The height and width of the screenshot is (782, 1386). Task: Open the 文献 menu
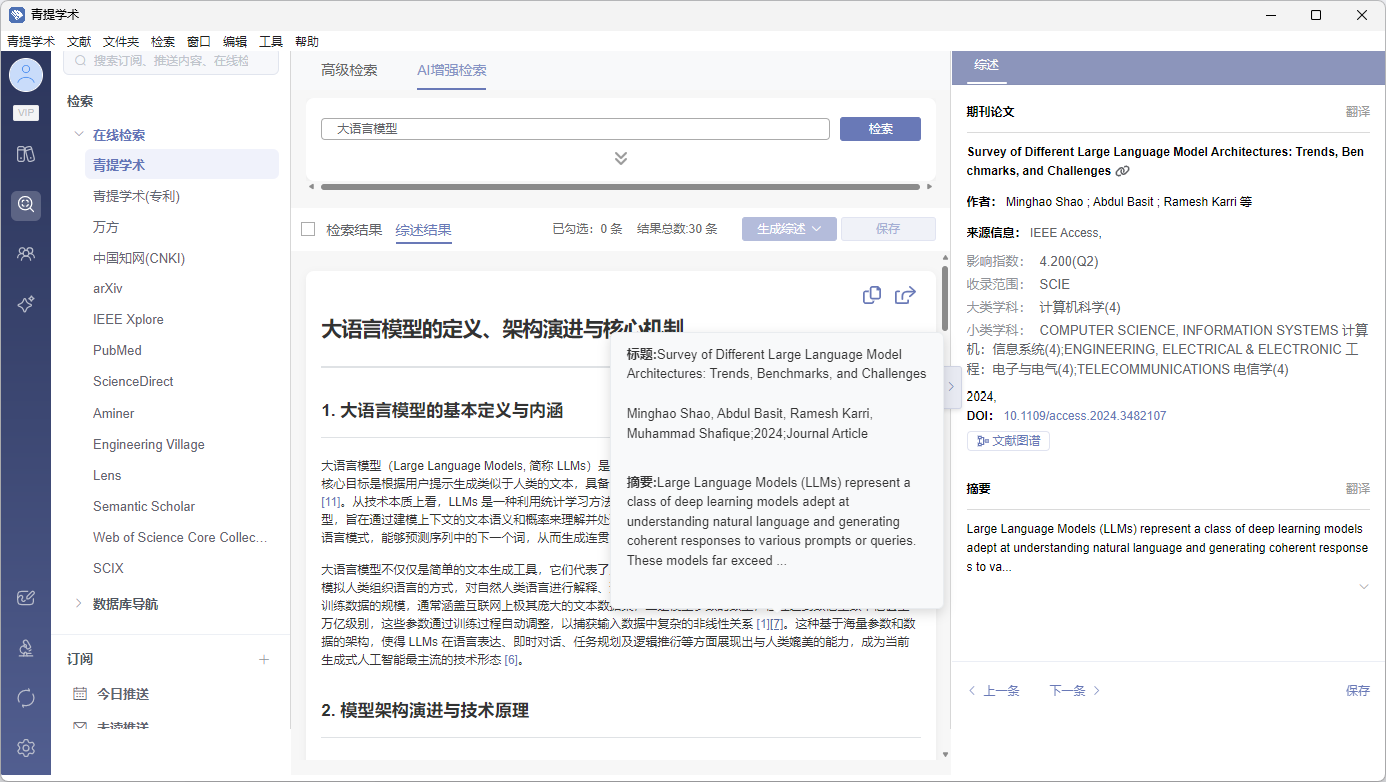point(79,42)
